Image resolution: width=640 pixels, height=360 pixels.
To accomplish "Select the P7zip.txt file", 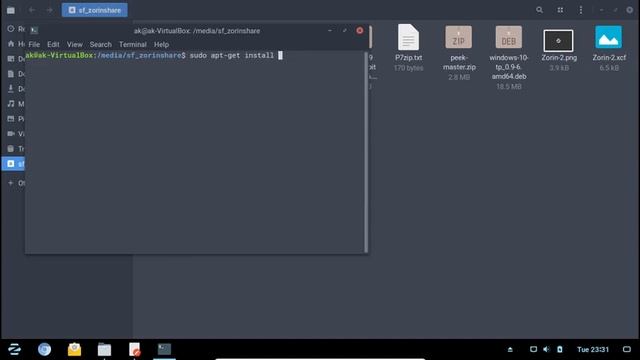I will (x=409, y=48).
